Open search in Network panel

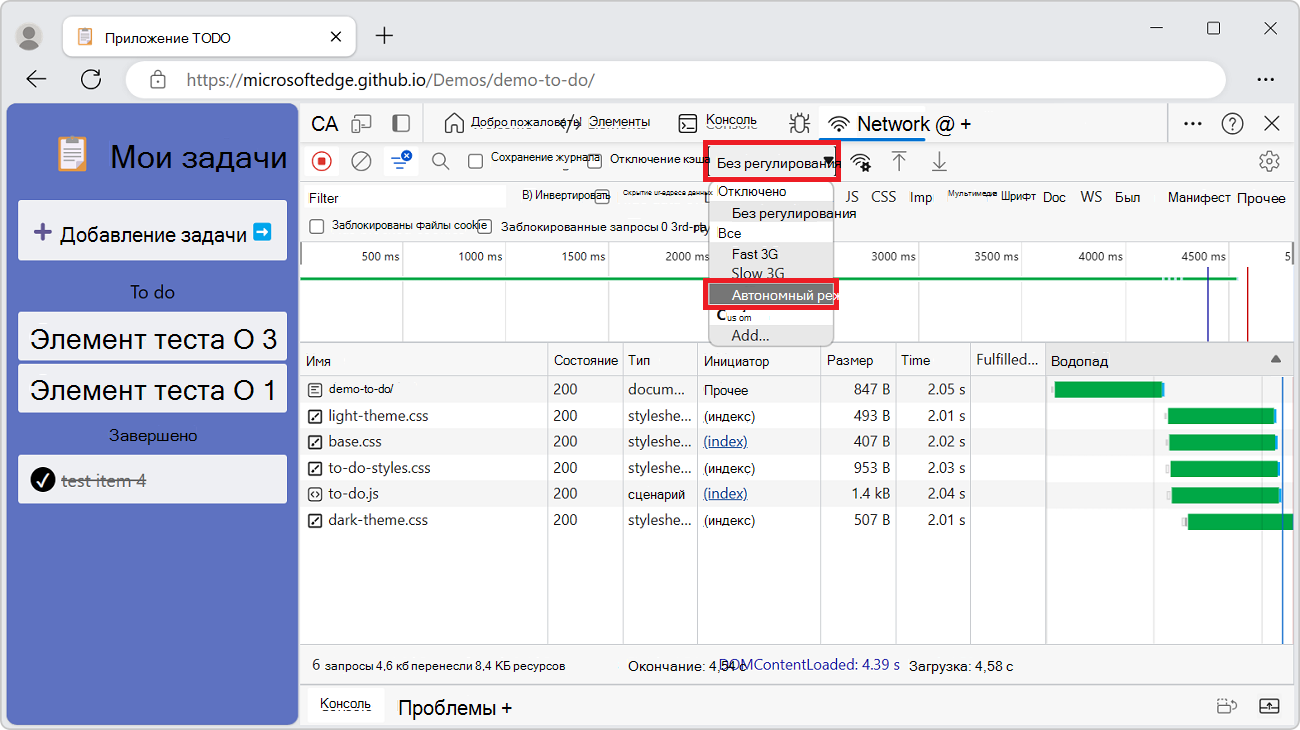440,161
